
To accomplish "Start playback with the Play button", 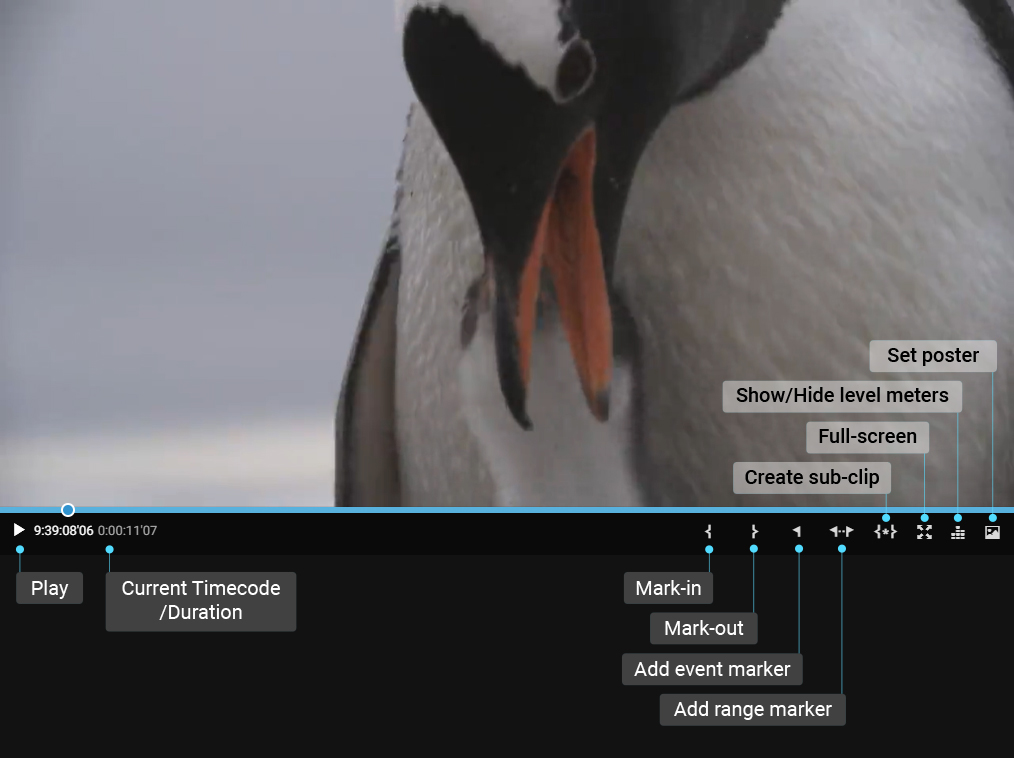I will click(19, 530).
